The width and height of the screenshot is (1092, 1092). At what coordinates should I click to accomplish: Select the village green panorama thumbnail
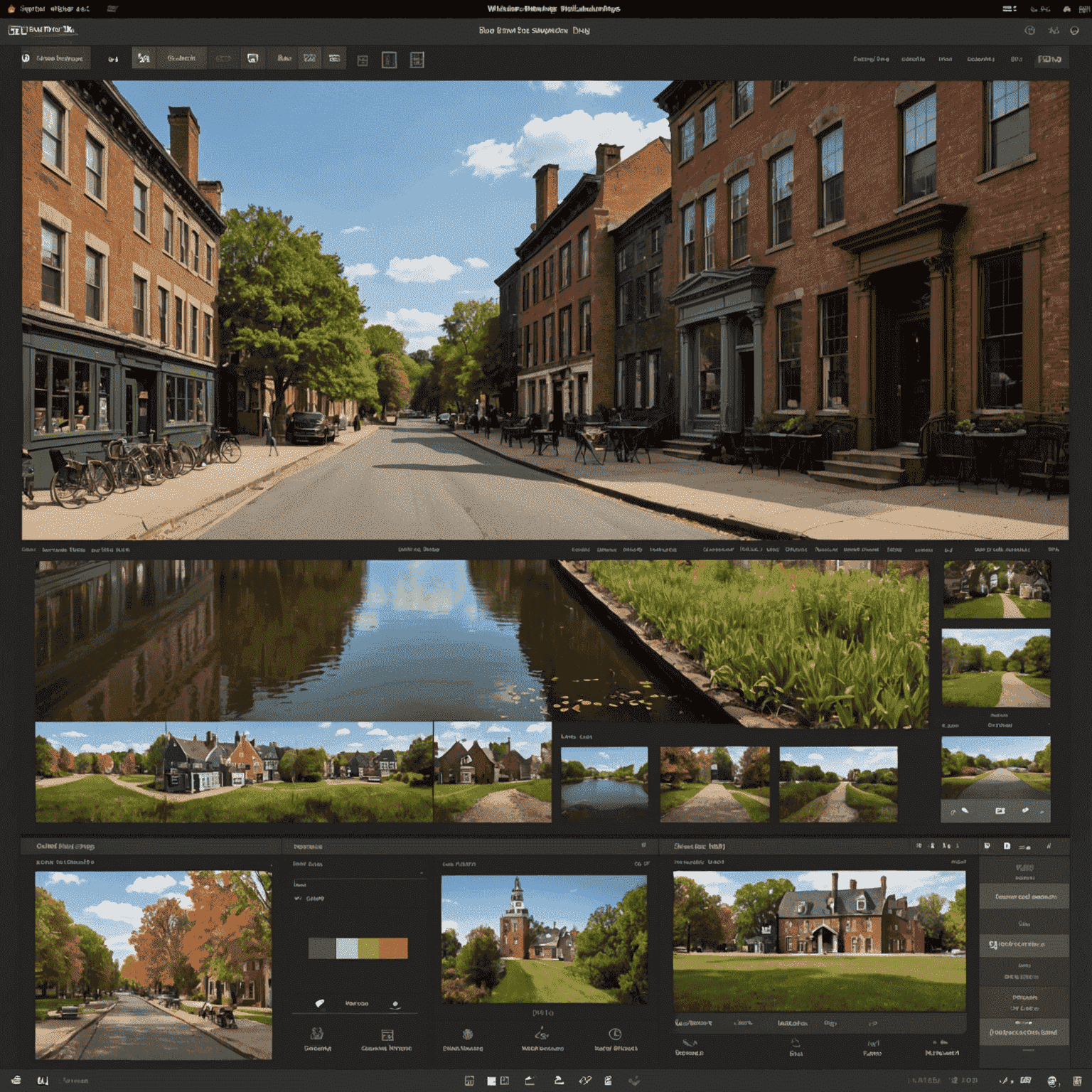(234, 772)
